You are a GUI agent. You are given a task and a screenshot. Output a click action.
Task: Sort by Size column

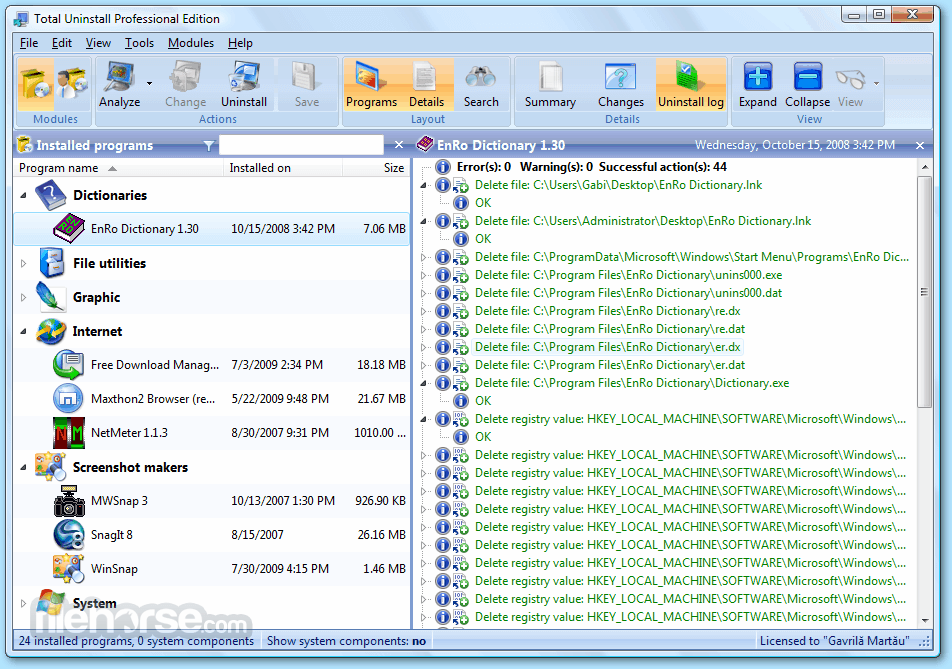click(x=376, y=168)
